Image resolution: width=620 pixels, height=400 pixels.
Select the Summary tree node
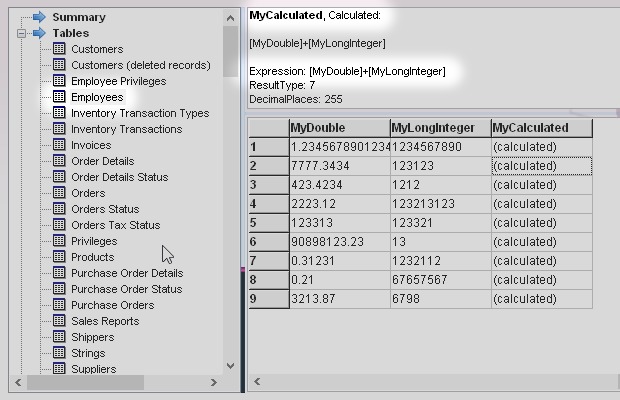point(78,17)
